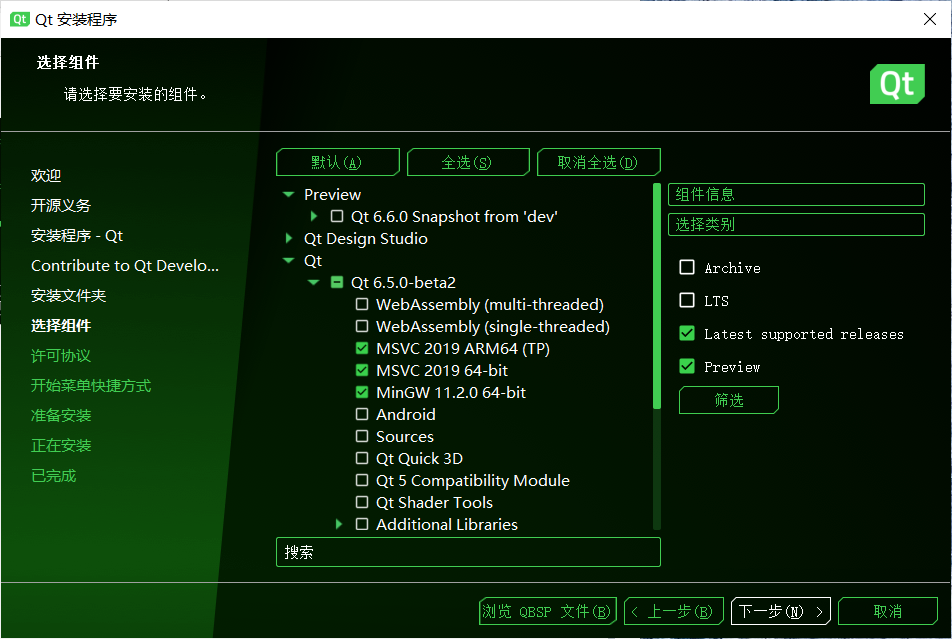Select 选择组件 step in sidebar
952x639 pixels.
[61, 326]
